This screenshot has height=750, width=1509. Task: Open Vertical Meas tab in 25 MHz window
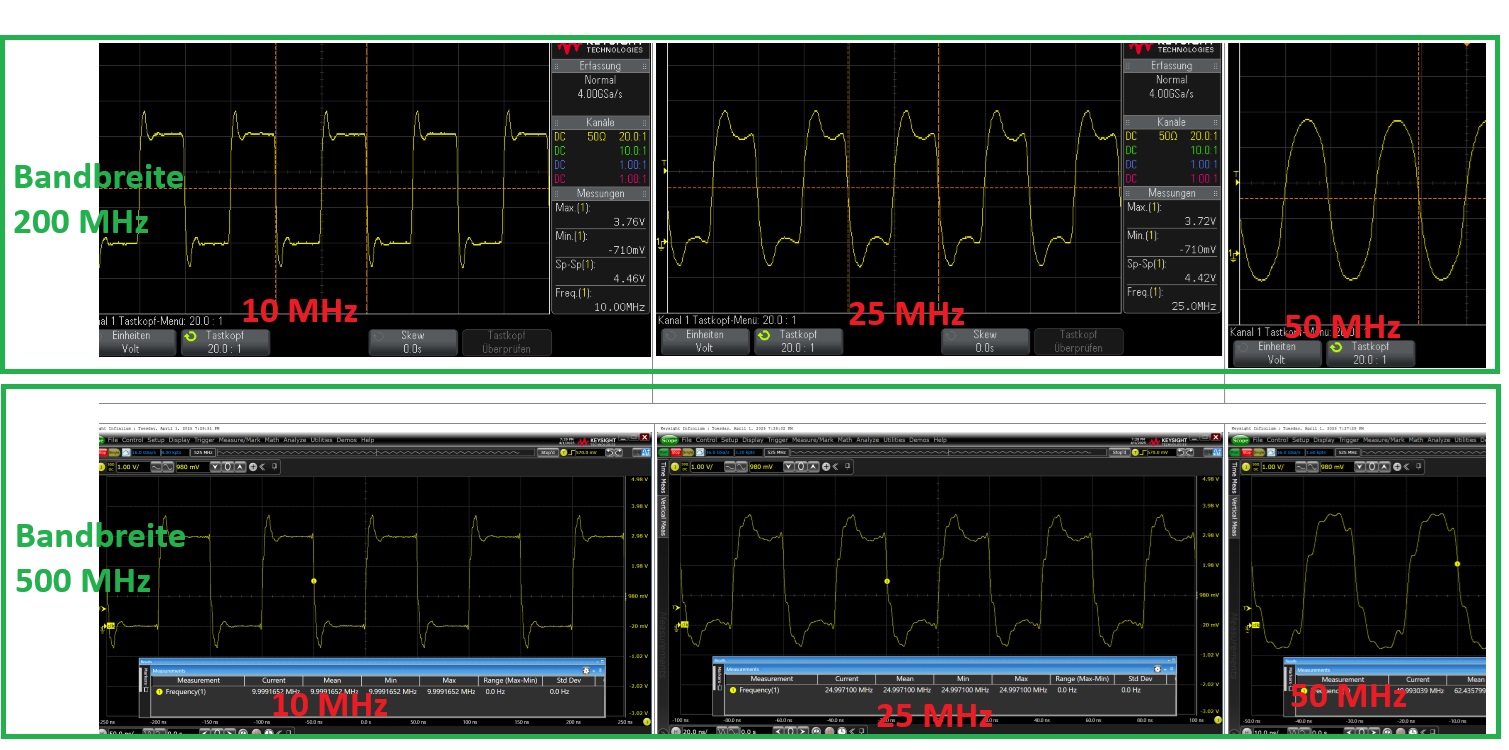(x=663, y=517)
